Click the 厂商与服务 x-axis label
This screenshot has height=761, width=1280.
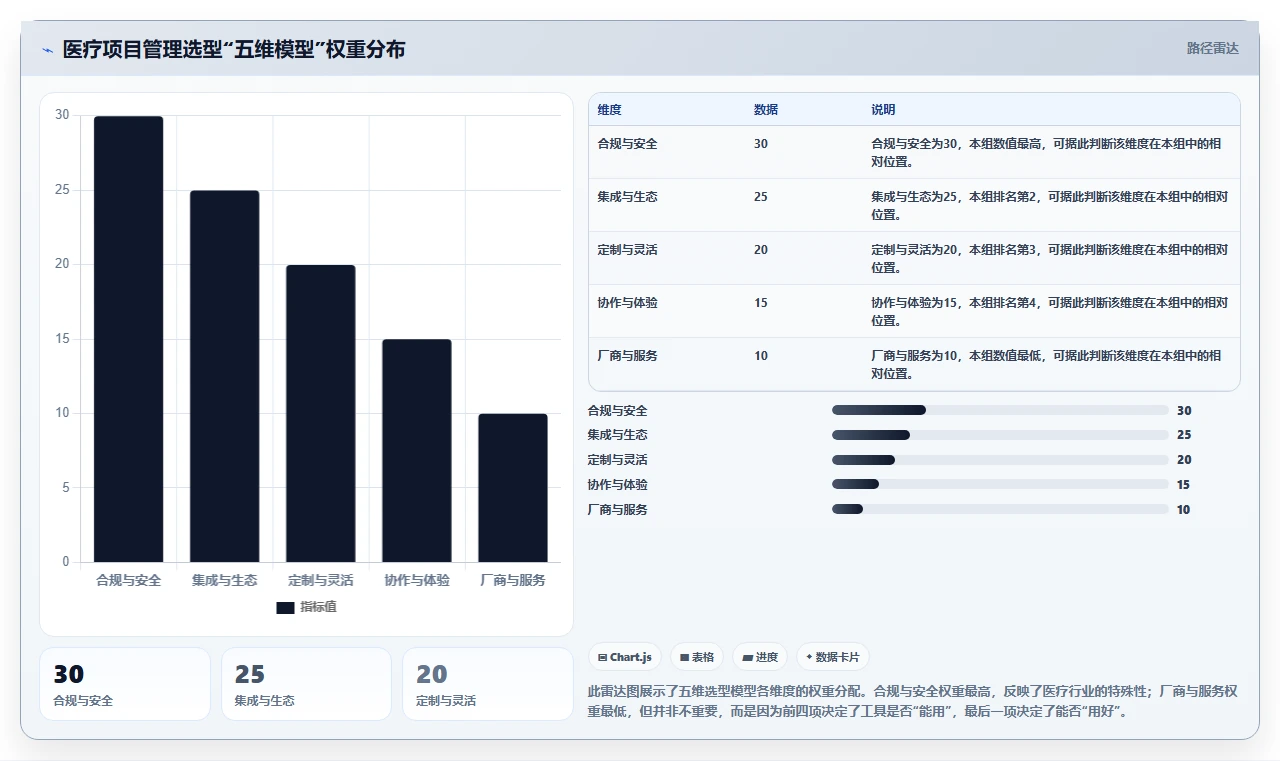(513, 580)
